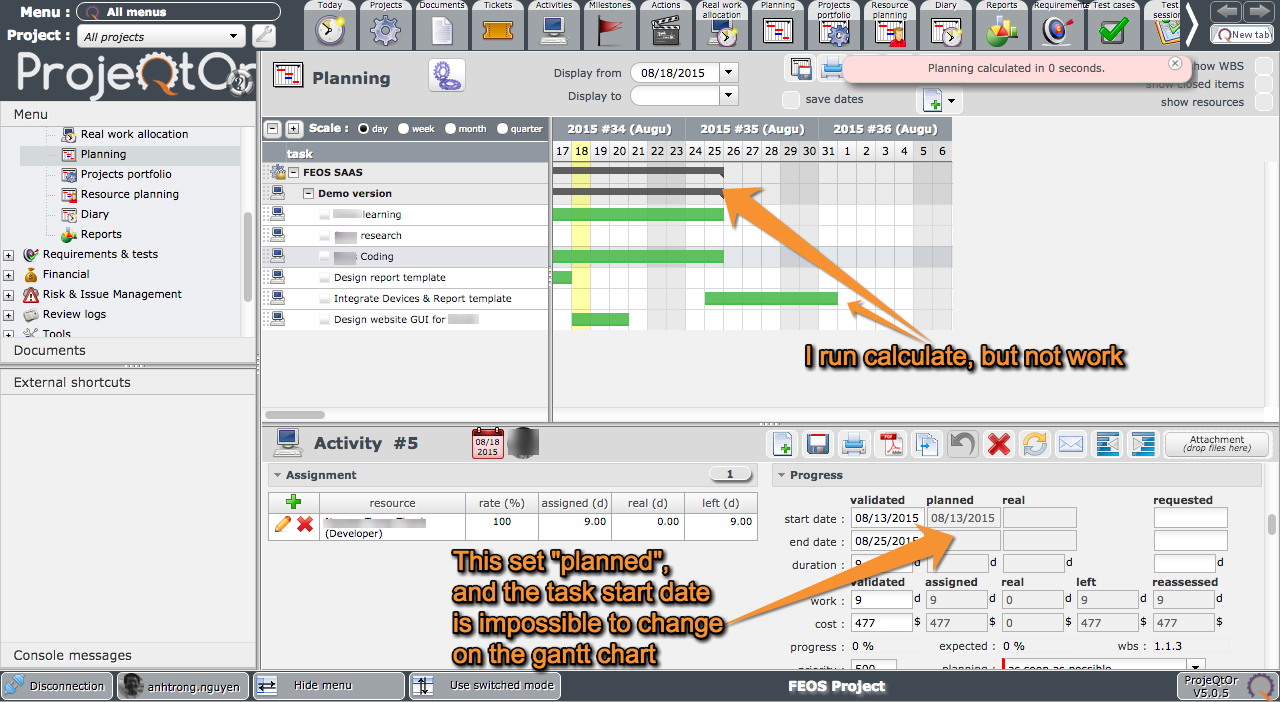Image resolution: width=1280 pixels, height=702 pixels.
Task: Open the Diary icon in top bar
Action: point(946,32)
